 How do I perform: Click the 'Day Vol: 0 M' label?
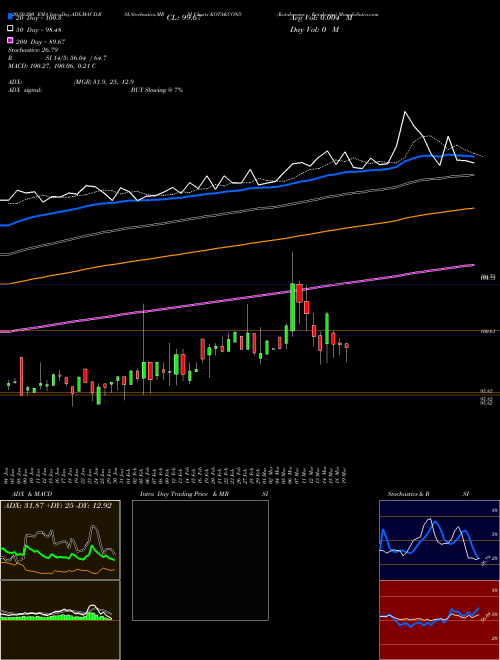(x=314, y=29)
